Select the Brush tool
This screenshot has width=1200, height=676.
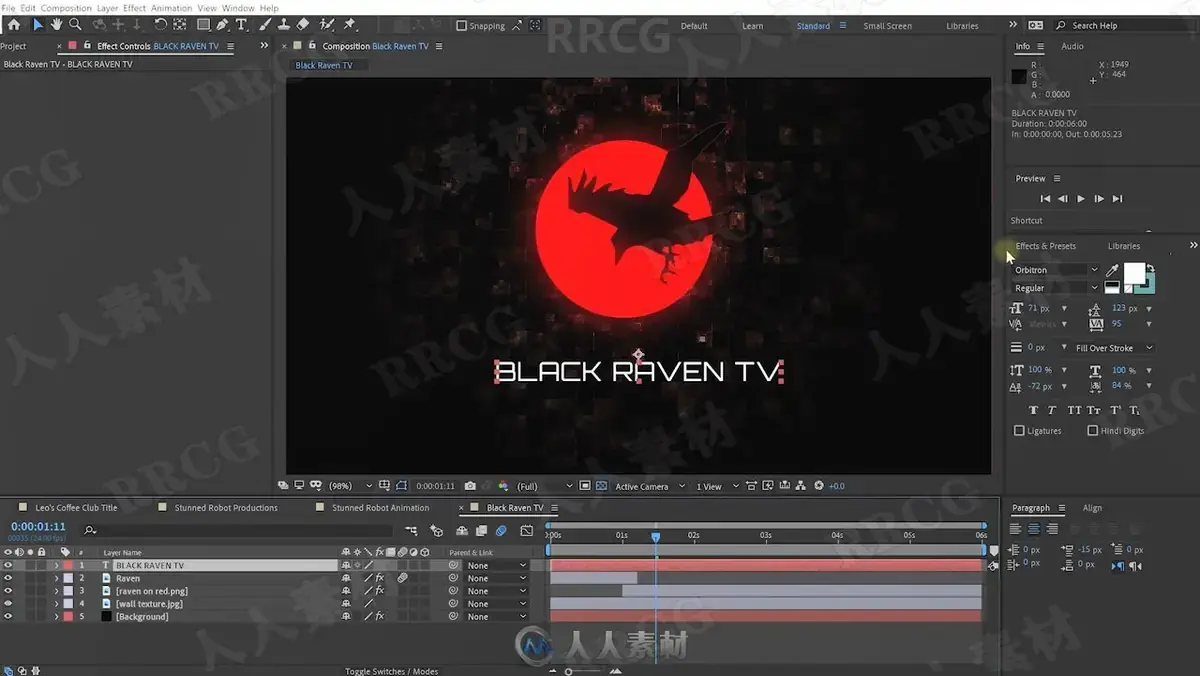[x=265, y=24]
